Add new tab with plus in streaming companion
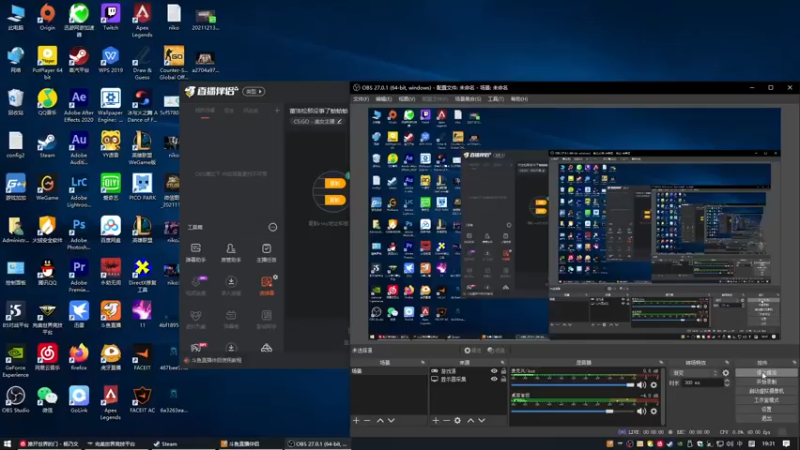 point(277,110)
